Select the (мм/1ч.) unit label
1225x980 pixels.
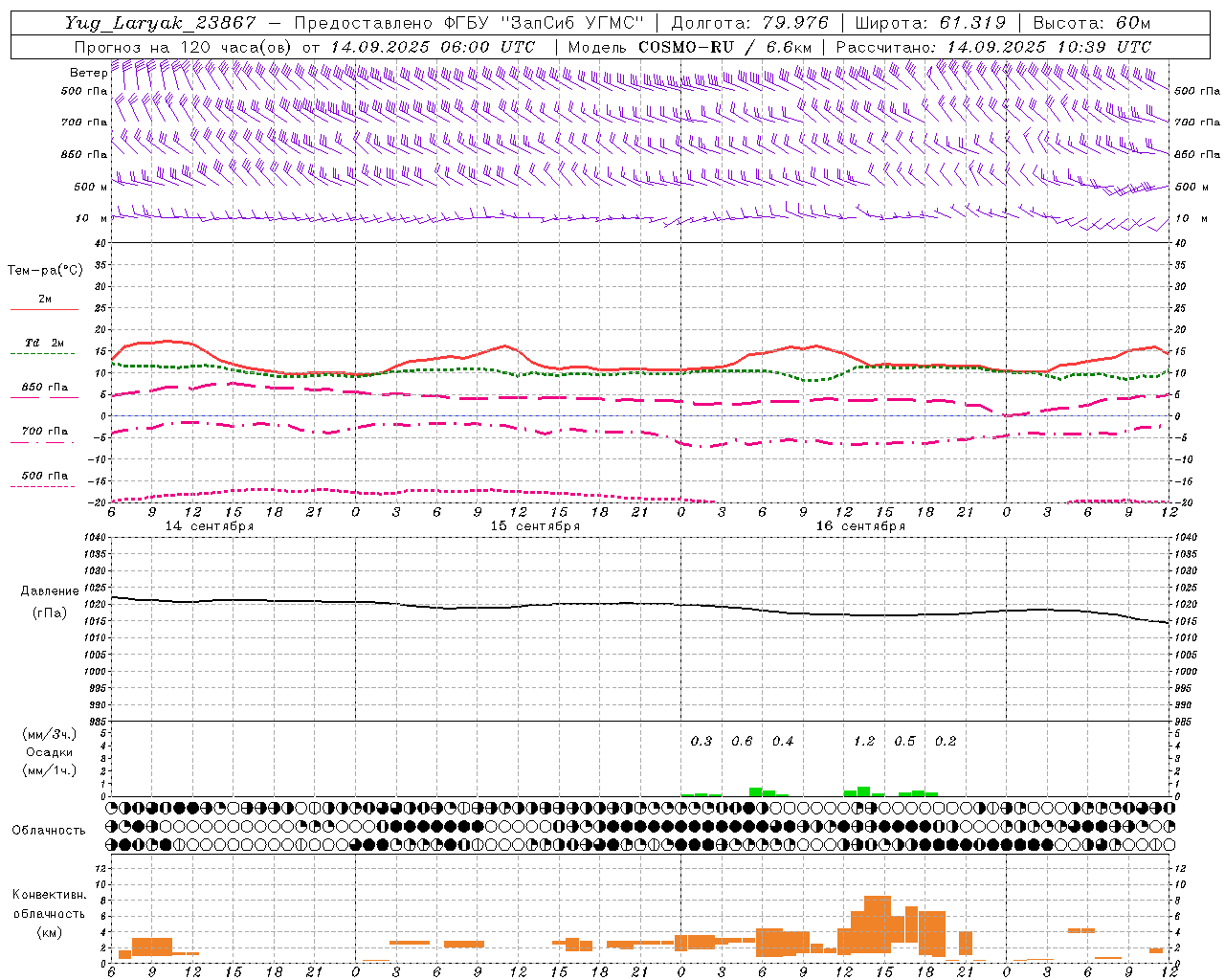point(50,770)
